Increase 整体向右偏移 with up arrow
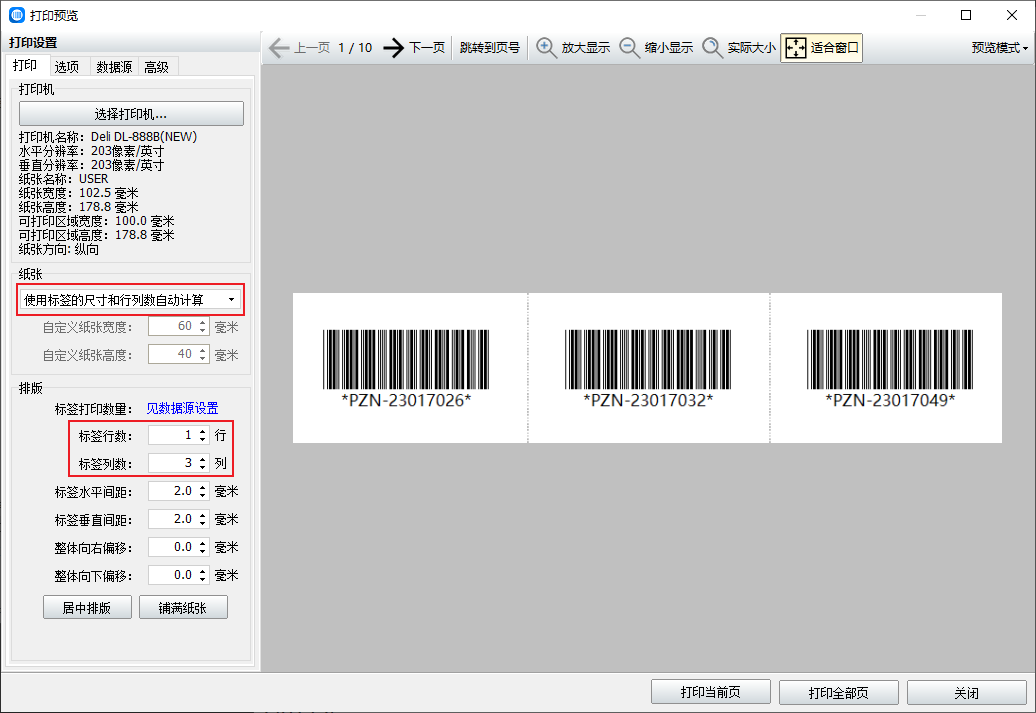1036x713 pixels. point(202,543)
